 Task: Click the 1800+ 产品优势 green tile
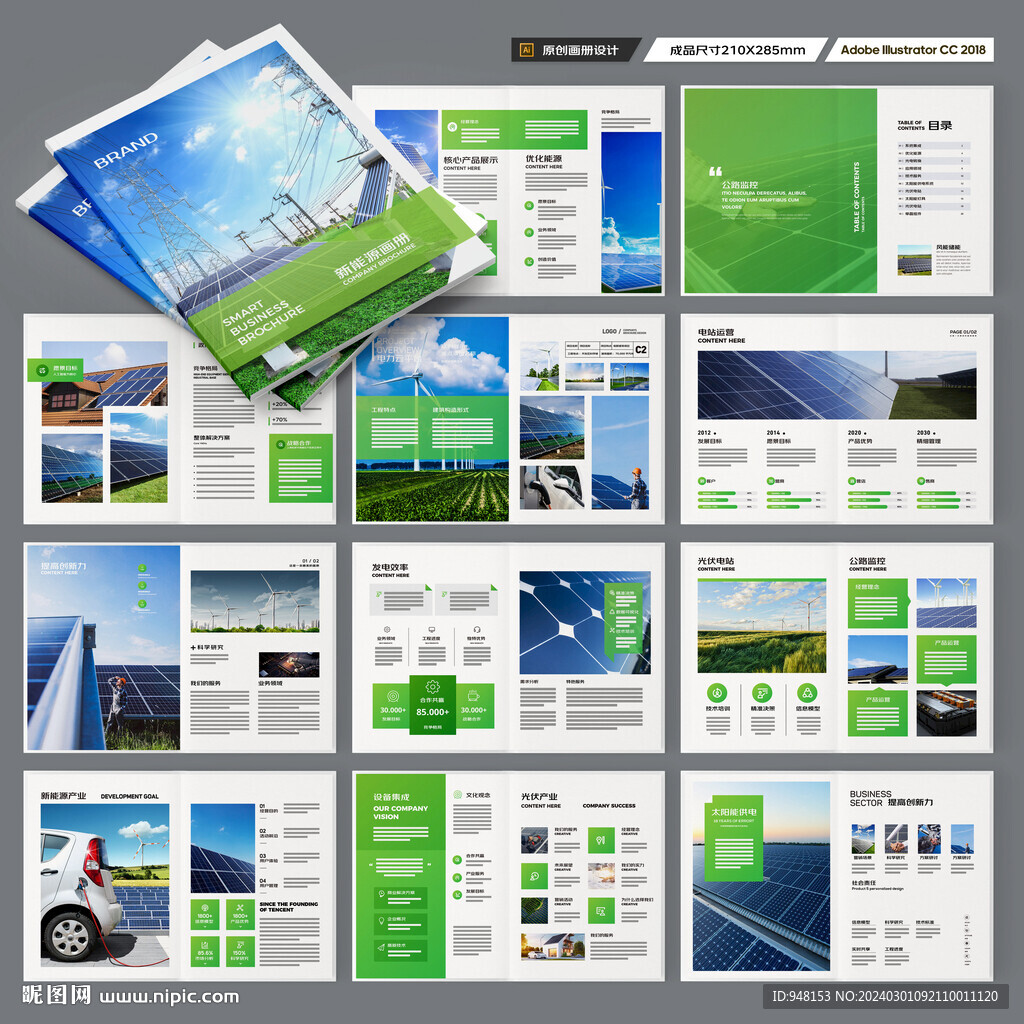coord(240,914)
